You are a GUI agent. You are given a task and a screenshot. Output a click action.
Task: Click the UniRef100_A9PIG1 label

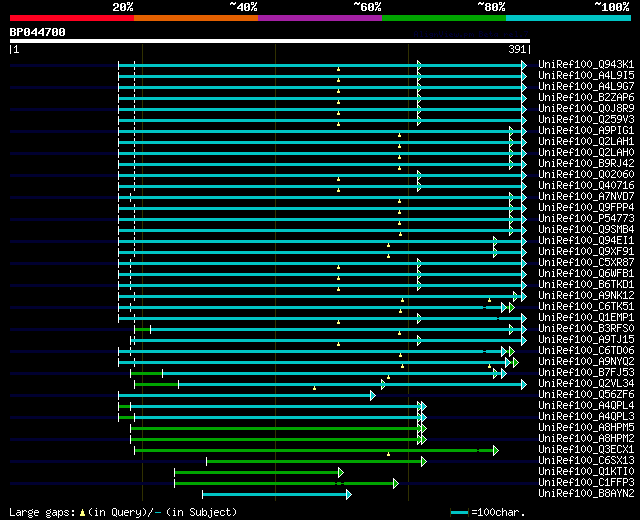(586, 130)
